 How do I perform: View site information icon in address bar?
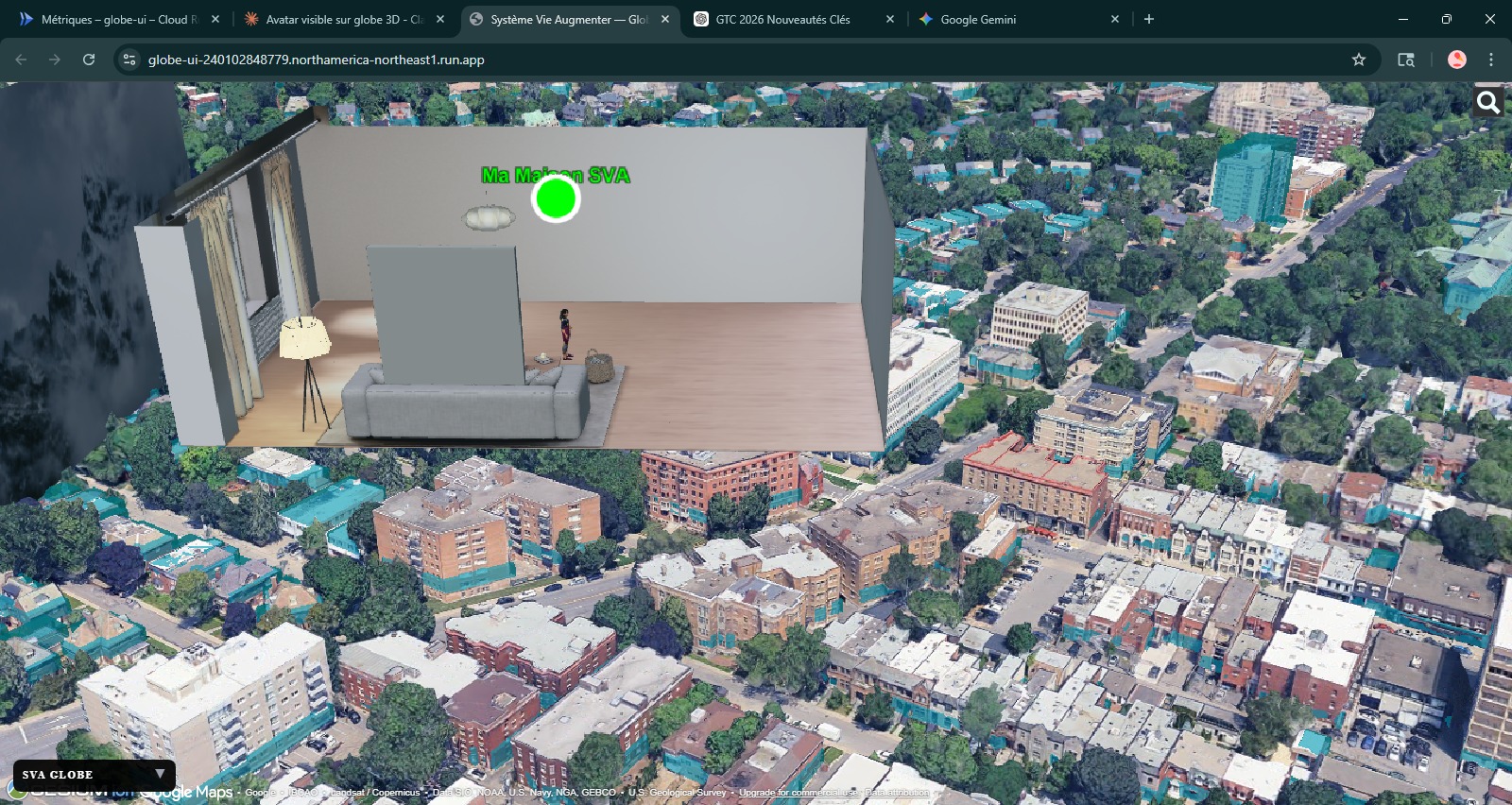pyautogui.click(x=129, y=60)
